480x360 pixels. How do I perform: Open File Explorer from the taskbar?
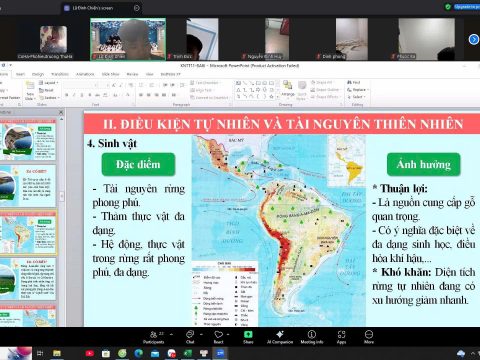(x=57, y=353)
